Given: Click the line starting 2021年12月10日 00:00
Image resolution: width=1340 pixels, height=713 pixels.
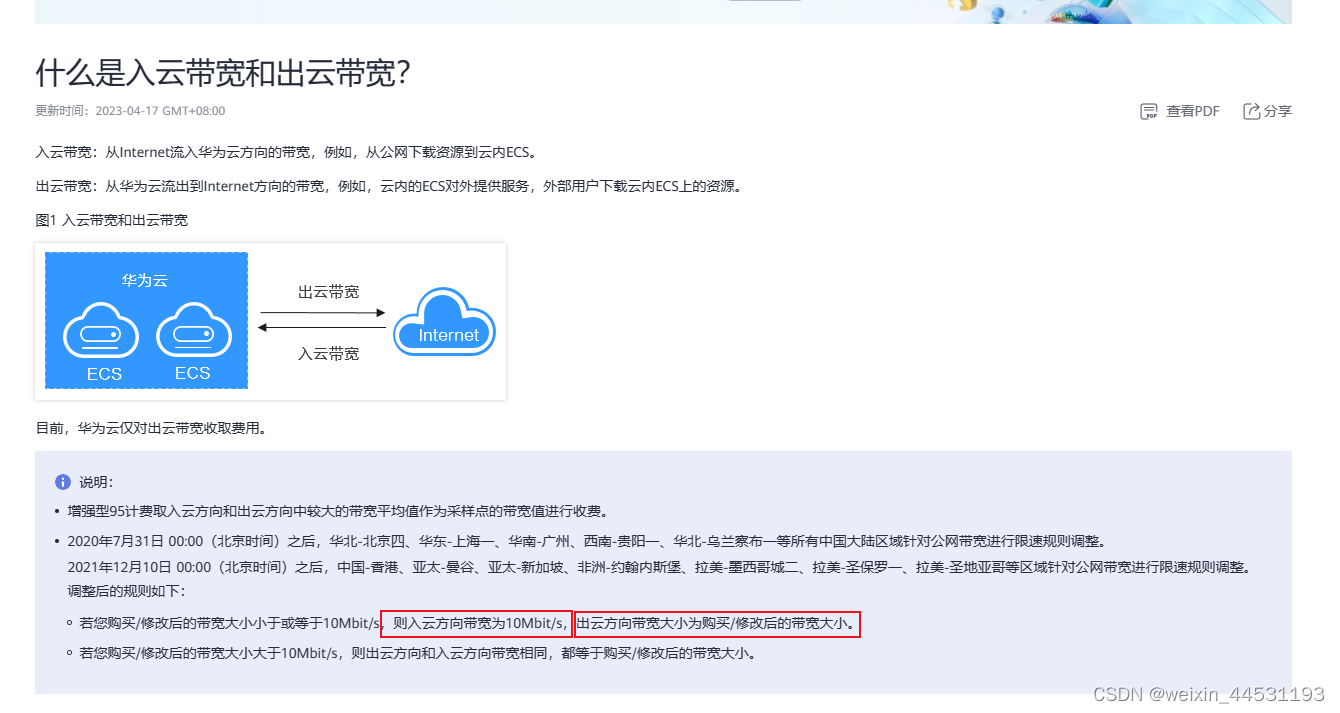Looking at the screenshot, I should coord(661,566).
